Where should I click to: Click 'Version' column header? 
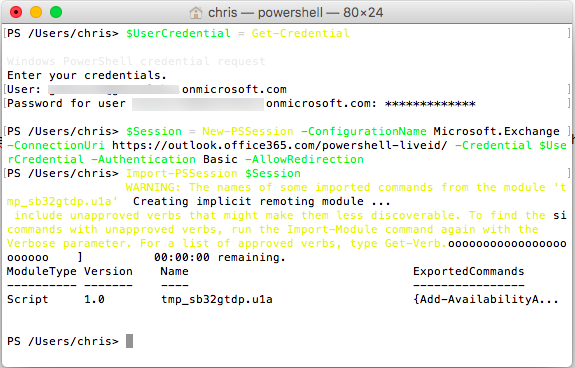109,271
